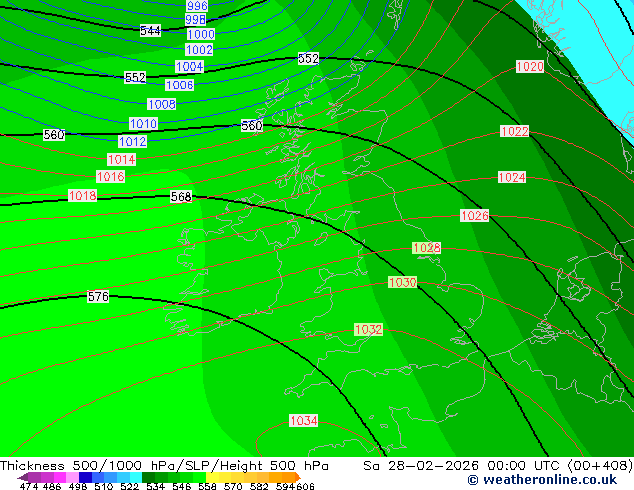
Task: Click the 1032 isobar label
Action: pos(368,329)
